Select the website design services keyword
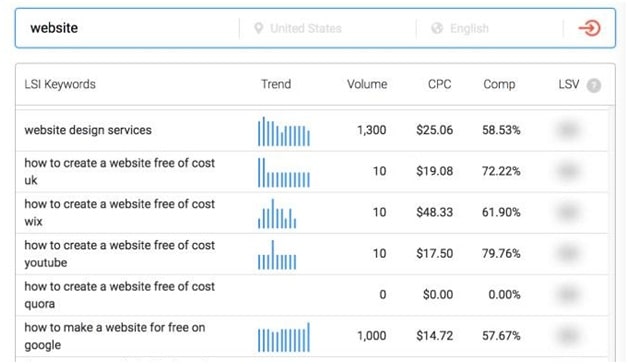 [x=88, y=130]
